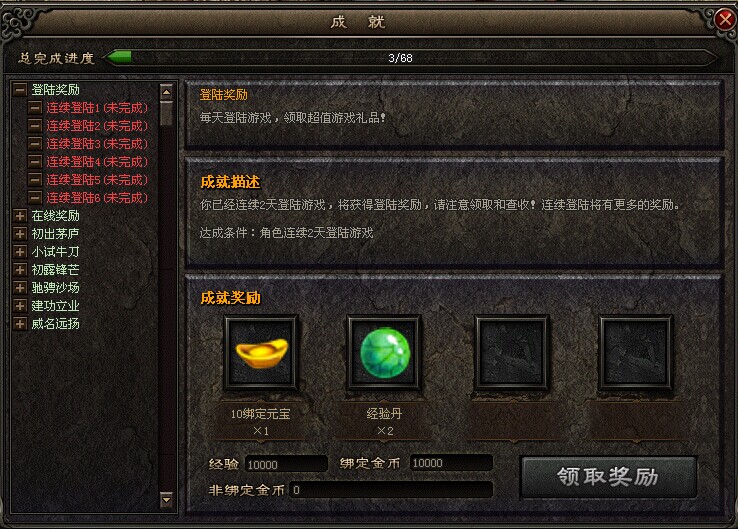Image resolution: width=738 pixels, height=529 pixels.
Task: Open the 威名远扬 achievement category
Action: [56, 323]
